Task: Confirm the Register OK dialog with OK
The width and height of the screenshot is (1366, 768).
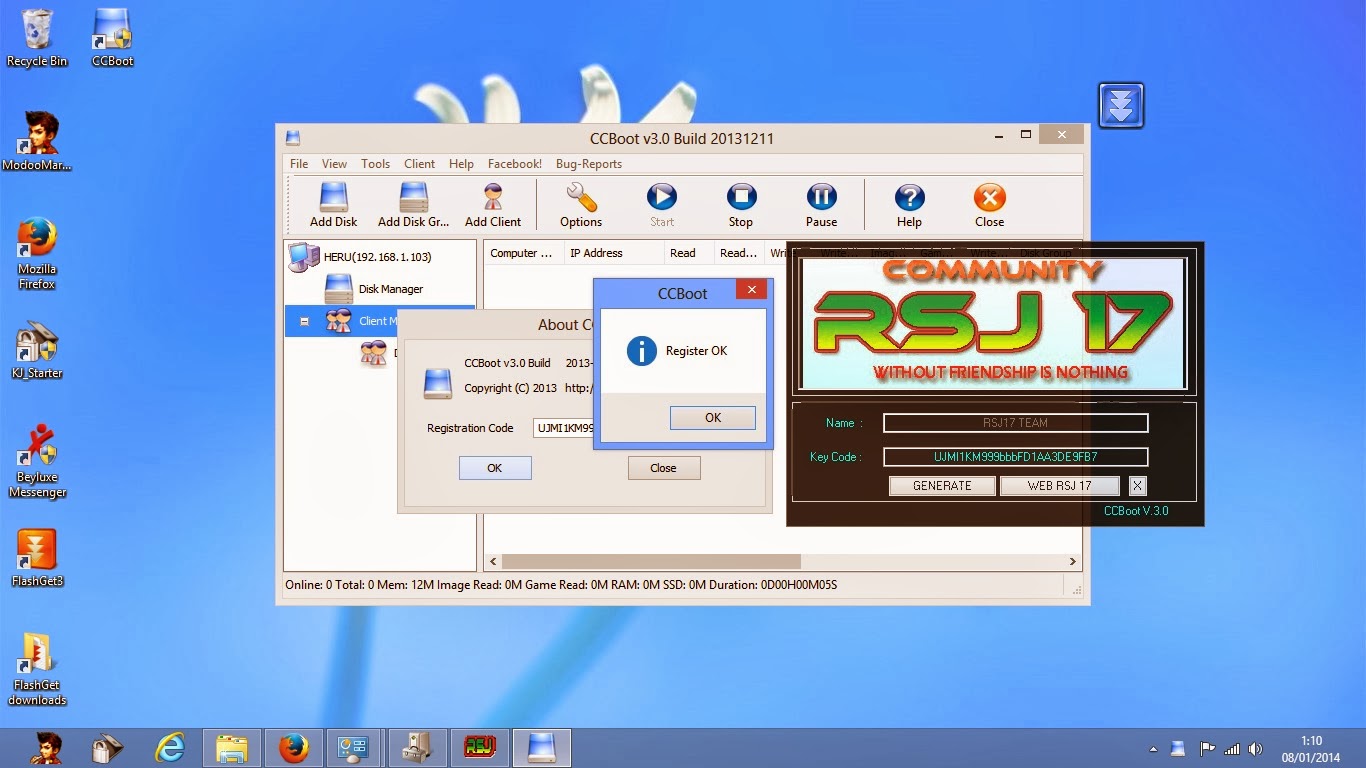Action: point(712,418)
